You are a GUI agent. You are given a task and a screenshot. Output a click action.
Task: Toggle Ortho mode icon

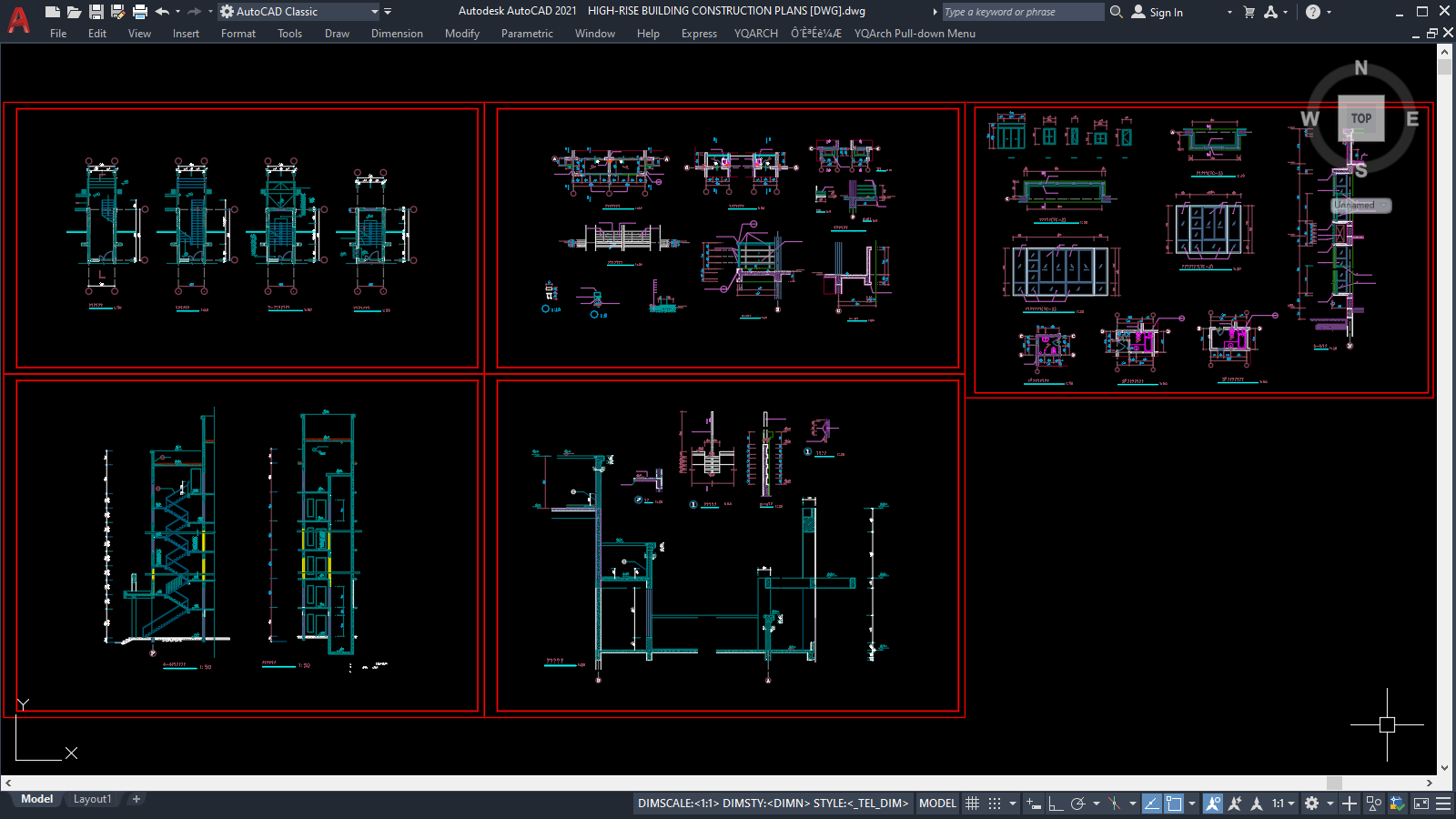(1054, 804)
